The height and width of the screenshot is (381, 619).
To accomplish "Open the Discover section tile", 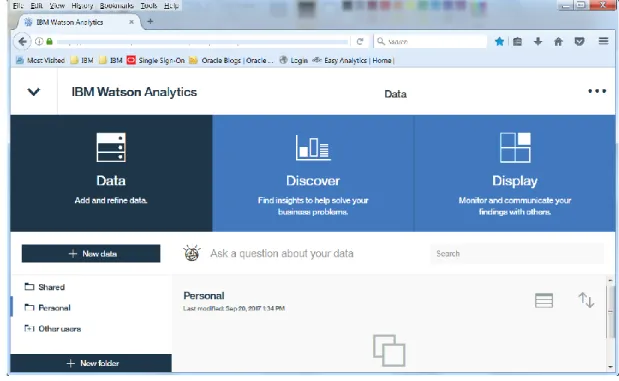I will pyautogui.click(x=313, y=173).
